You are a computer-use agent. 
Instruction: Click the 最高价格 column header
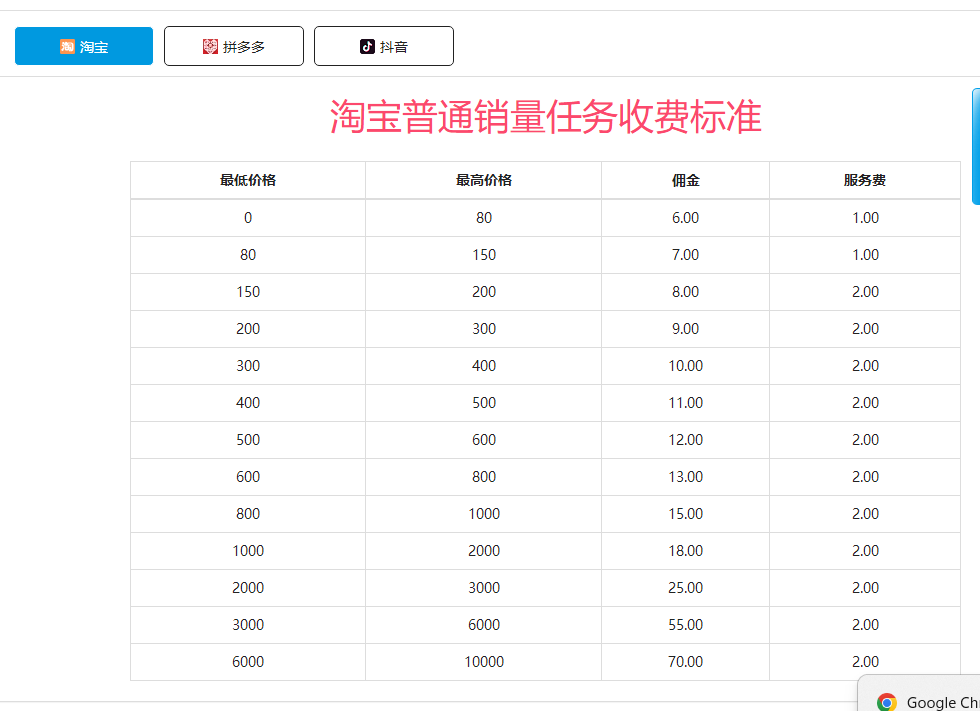coord(484,181)
